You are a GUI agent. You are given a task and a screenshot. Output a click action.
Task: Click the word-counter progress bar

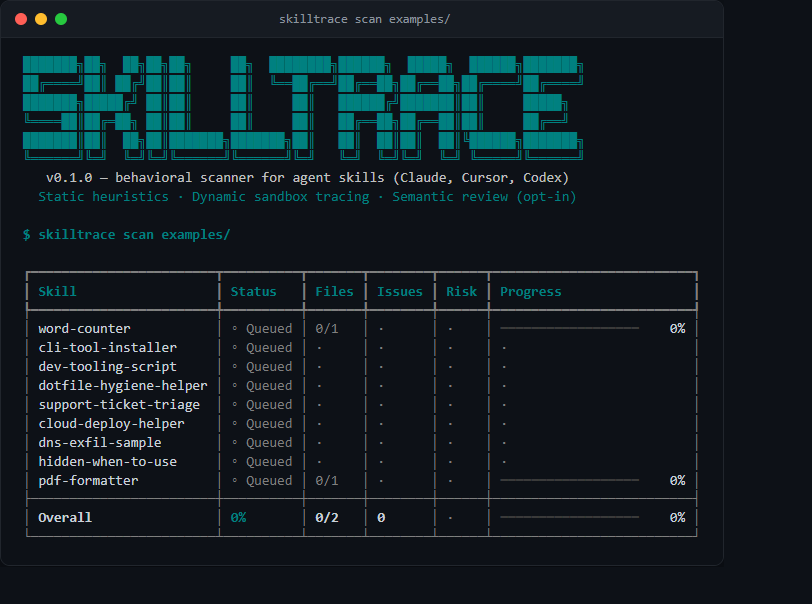click(x=569, y=328)
